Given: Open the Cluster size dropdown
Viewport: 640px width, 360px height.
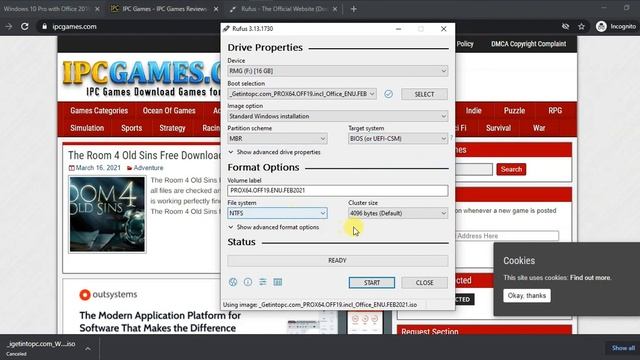Looking at the screenshot, I should tap(398, 213).
